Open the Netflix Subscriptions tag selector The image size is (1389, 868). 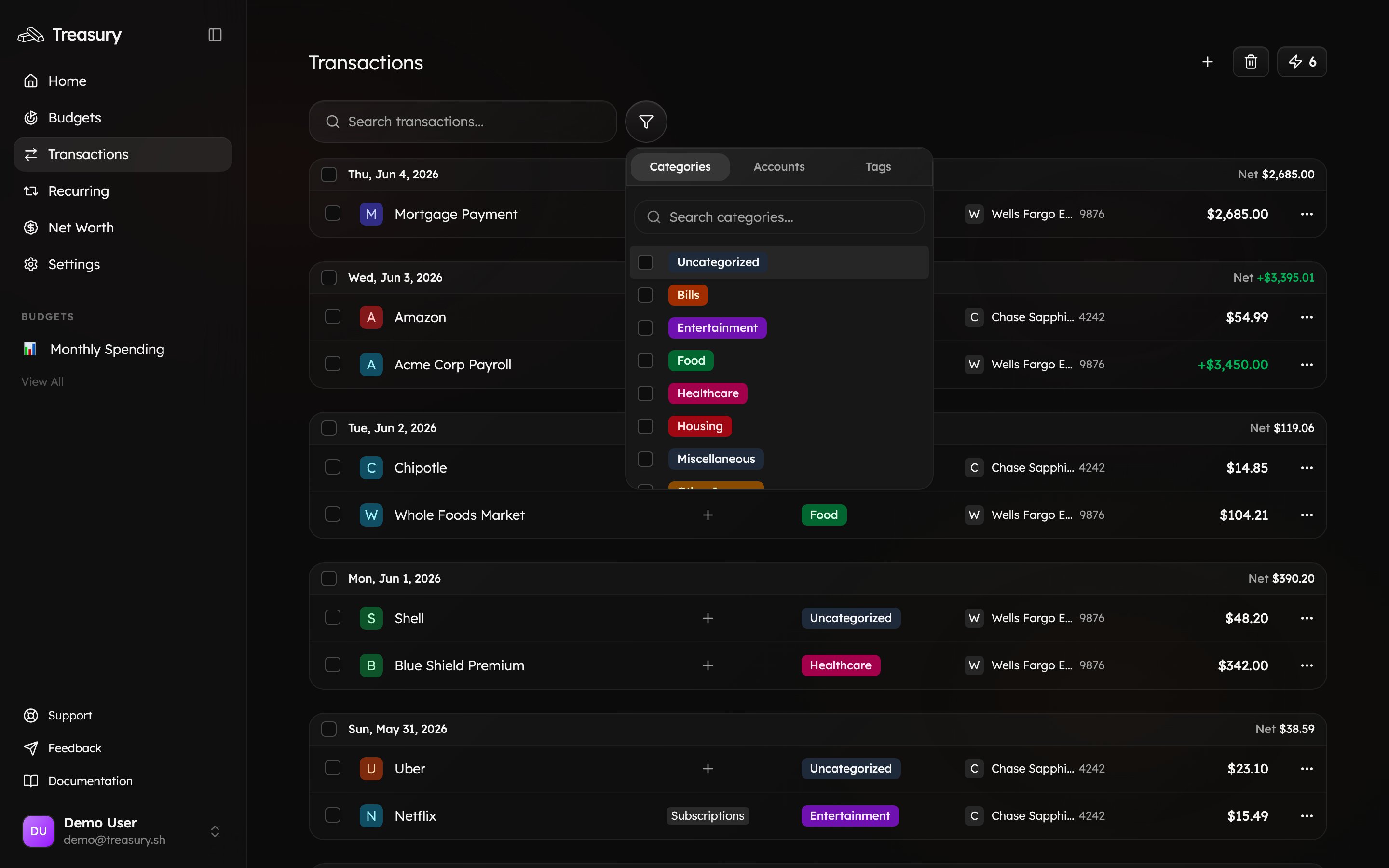pyautogui.click(x=708, y=816)
